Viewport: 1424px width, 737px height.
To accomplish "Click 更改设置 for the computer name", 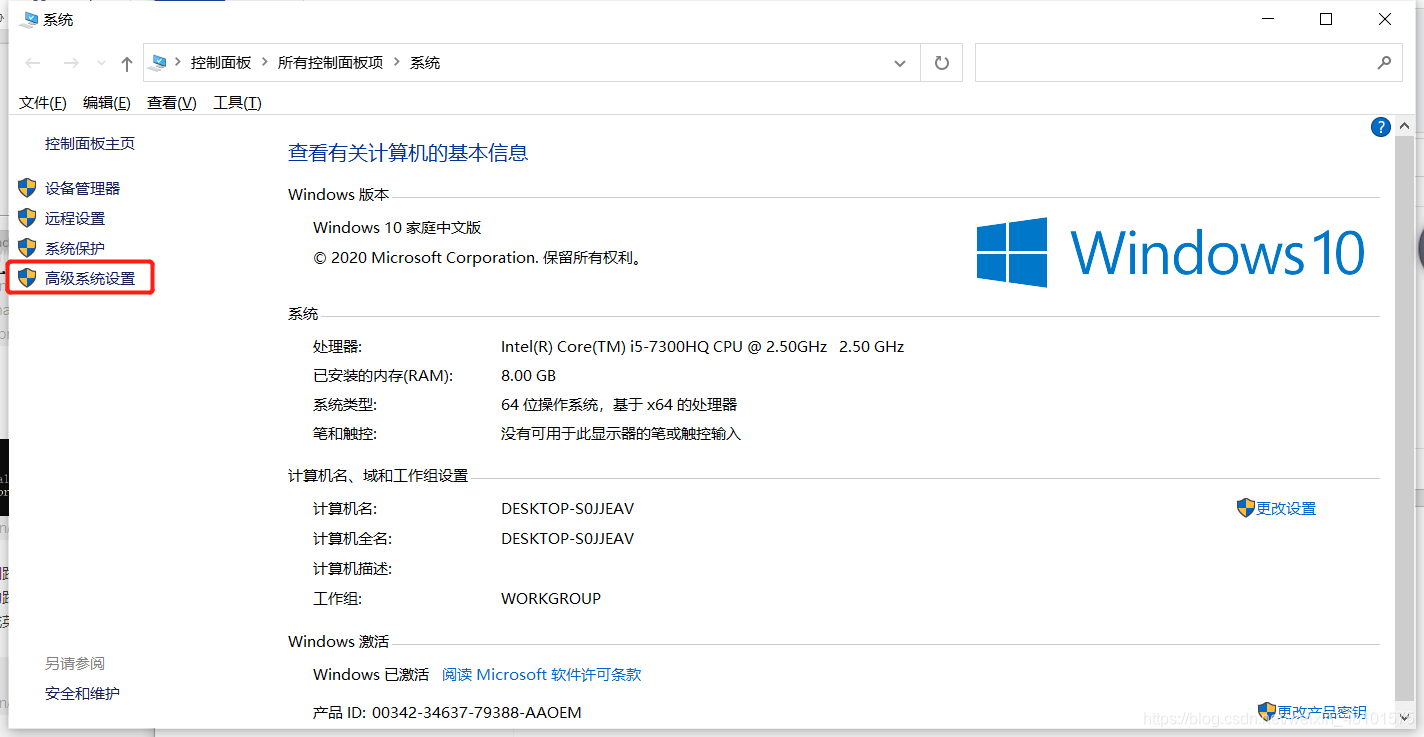I will 1286,508.
